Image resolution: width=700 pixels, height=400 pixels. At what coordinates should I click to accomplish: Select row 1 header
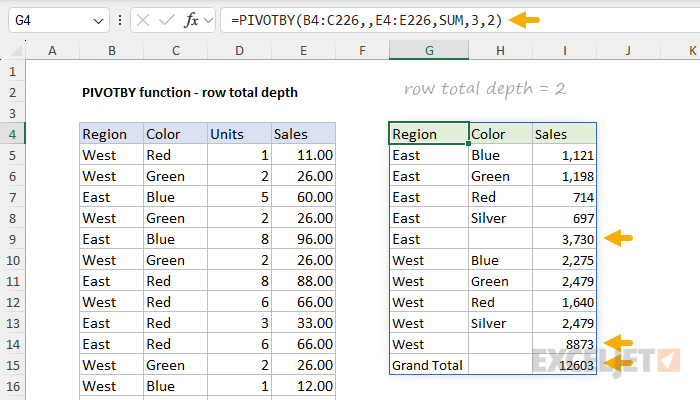(12, 71)
